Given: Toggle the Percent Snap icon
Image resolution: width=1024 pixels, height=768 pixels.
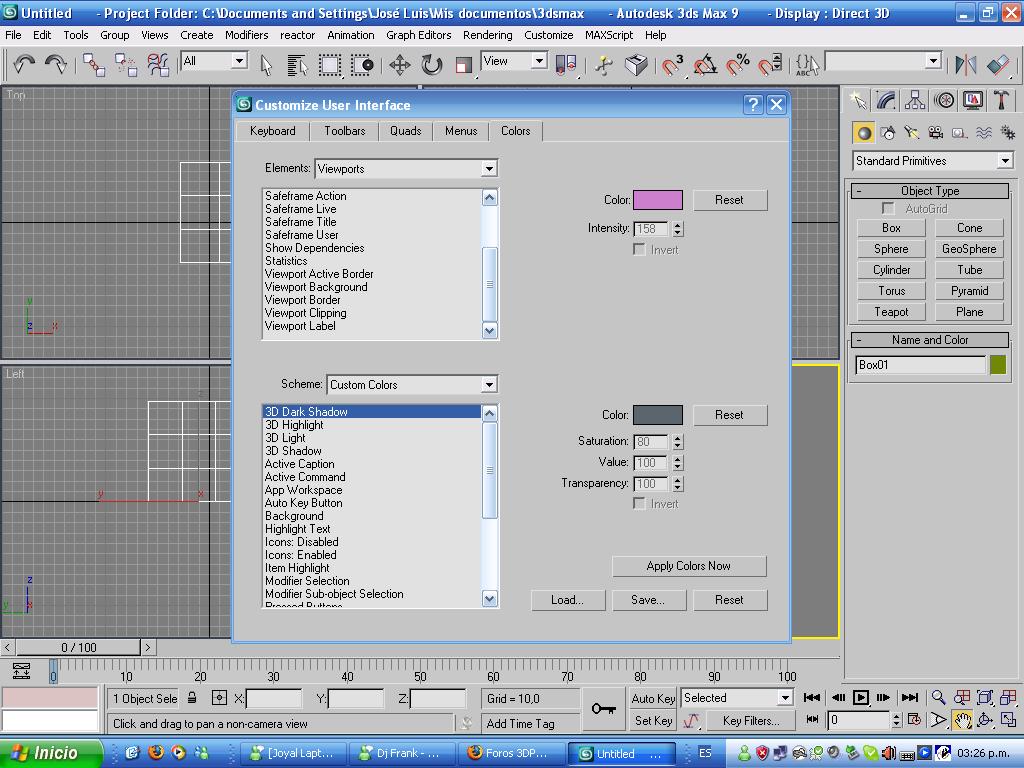Looking at the screenshot, I should pyautogui.click(x=737, y=65).
